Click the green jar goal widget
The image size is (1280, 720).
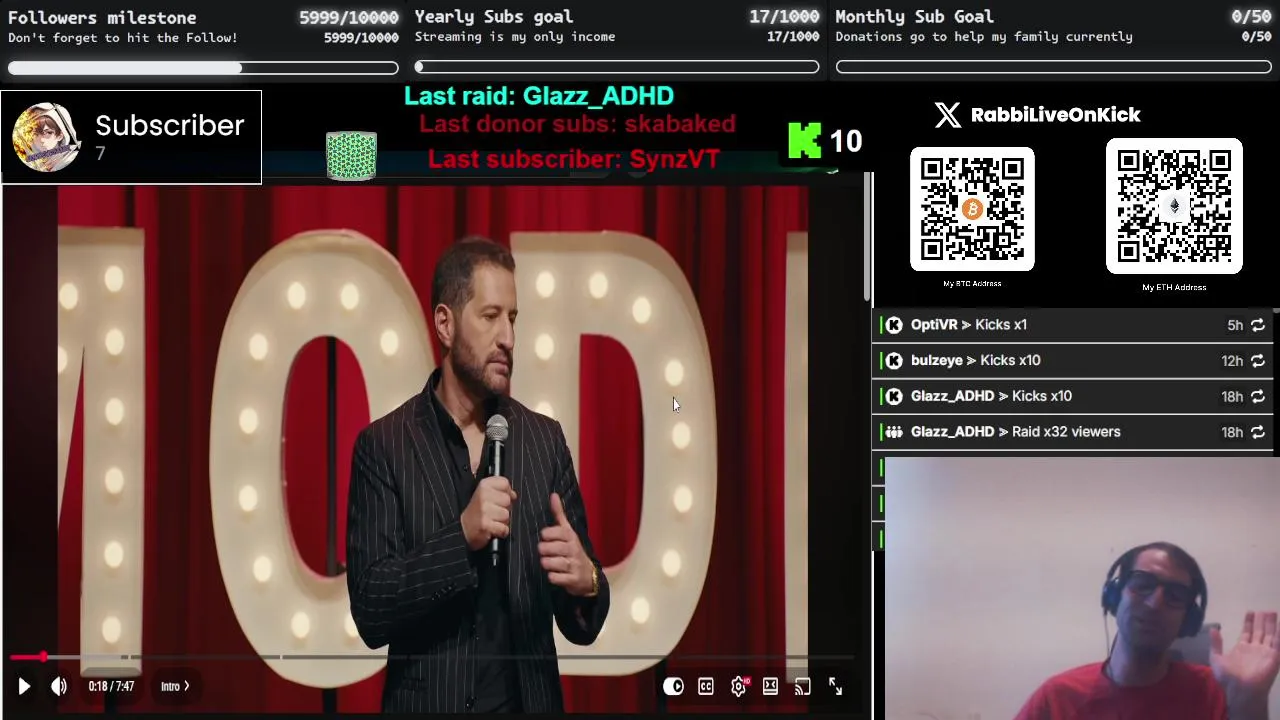point(351,156)
